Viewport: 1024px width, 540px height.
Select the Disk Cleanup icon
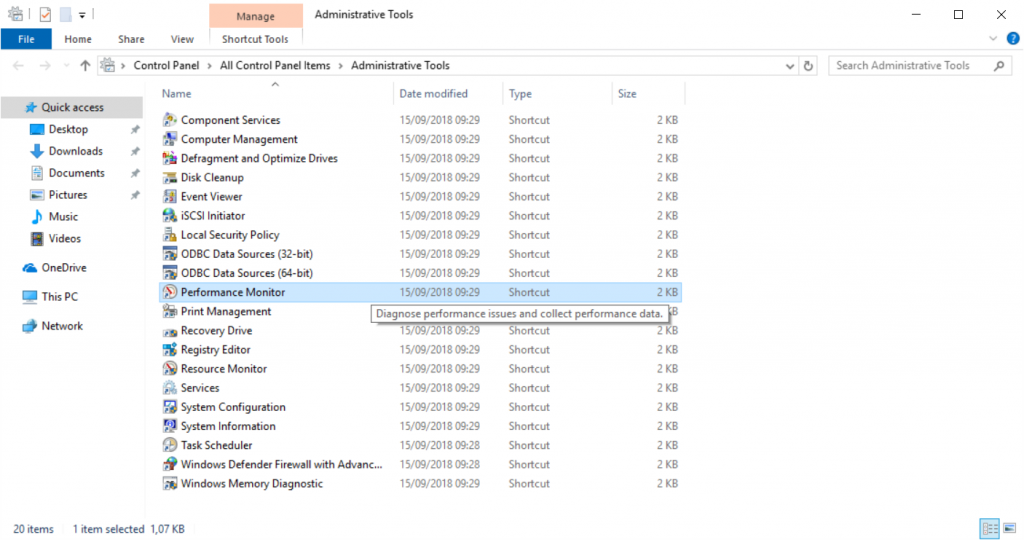click(x=170, y=177)
